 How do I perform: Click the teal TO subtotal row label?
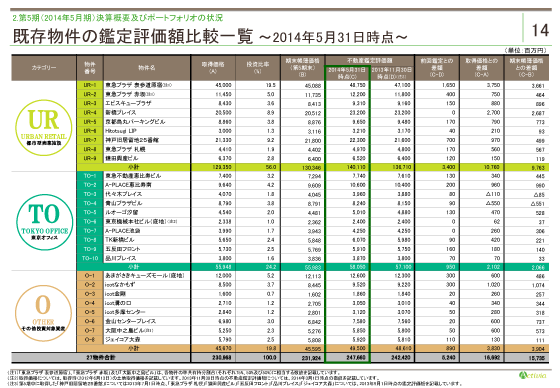(x=134, y=267)
